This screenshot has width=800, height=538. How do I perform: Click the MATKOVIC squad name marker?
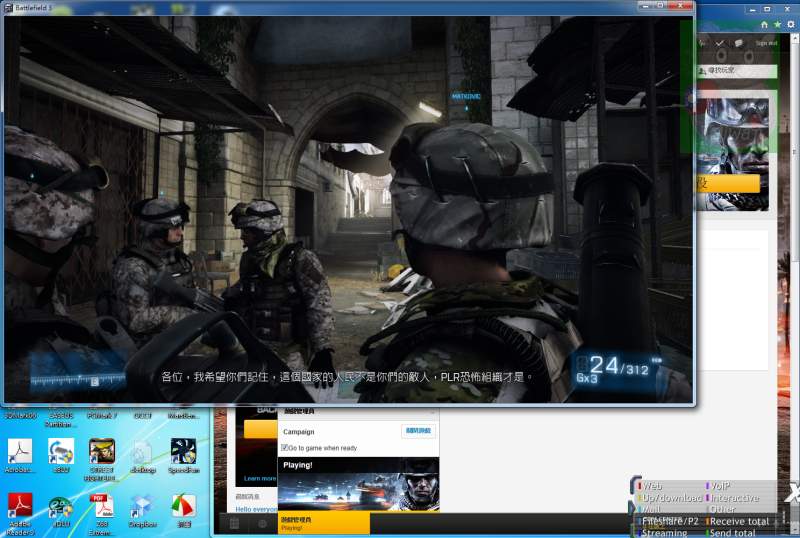(466, 96)
